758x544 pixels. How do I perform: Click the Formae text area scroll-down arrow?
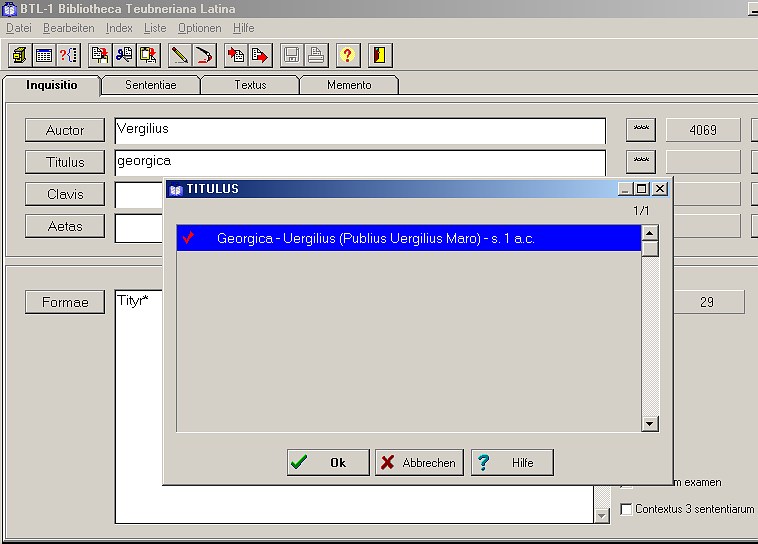601,516
